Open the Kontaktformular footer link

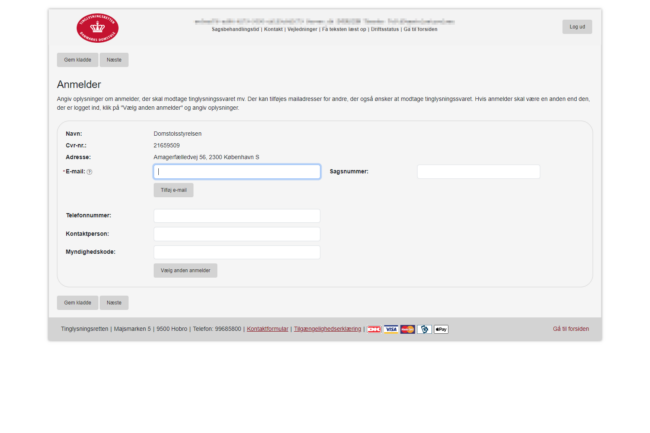267,329
